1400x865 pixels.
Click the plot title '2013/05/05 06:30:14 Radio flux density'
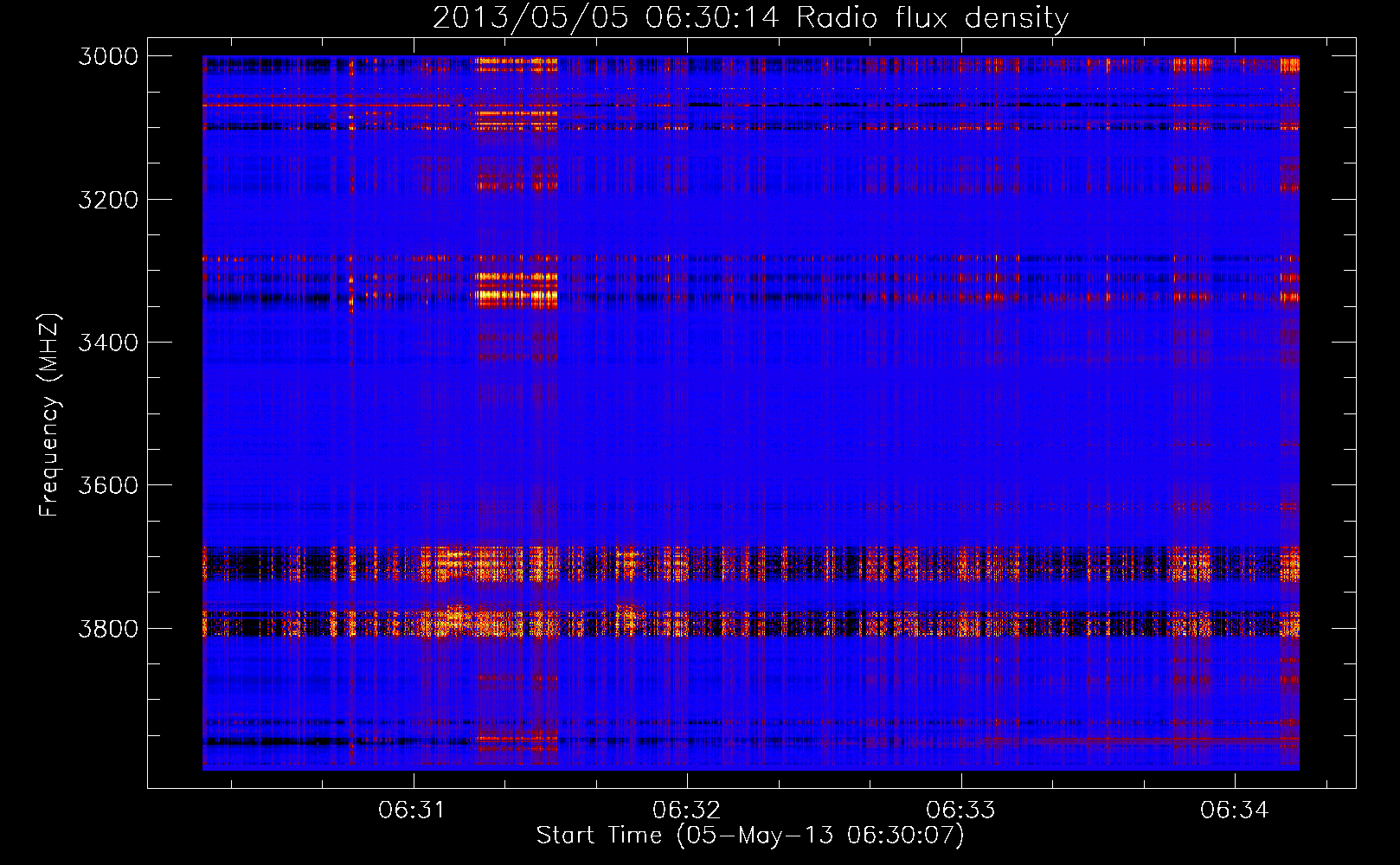[x=750, y=17]
